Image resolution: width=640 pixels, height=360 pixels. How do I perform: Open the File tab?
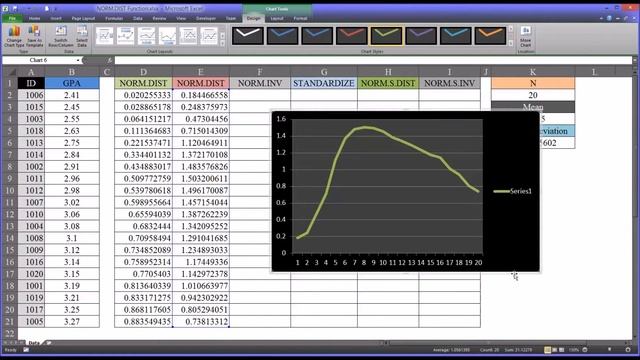pos(12,18)
